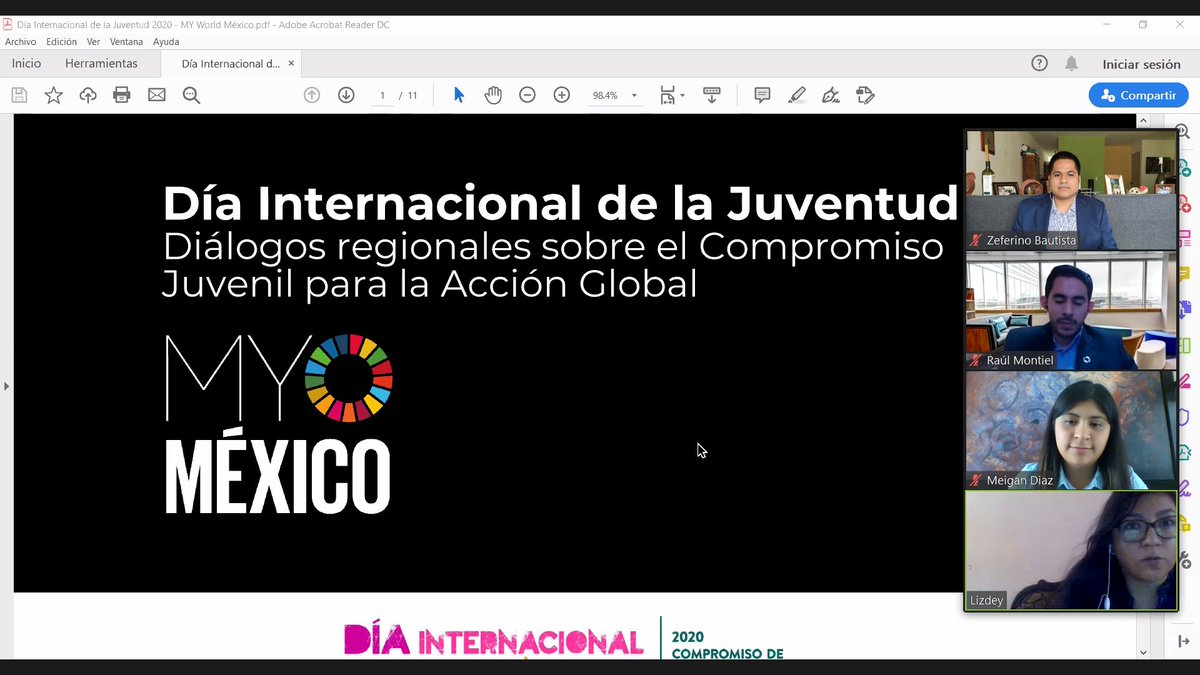This screenshot has width=1200, height=675.
Task: Click Iniciar sesión
Action: pyautogui.click(x=1142, y=64)
